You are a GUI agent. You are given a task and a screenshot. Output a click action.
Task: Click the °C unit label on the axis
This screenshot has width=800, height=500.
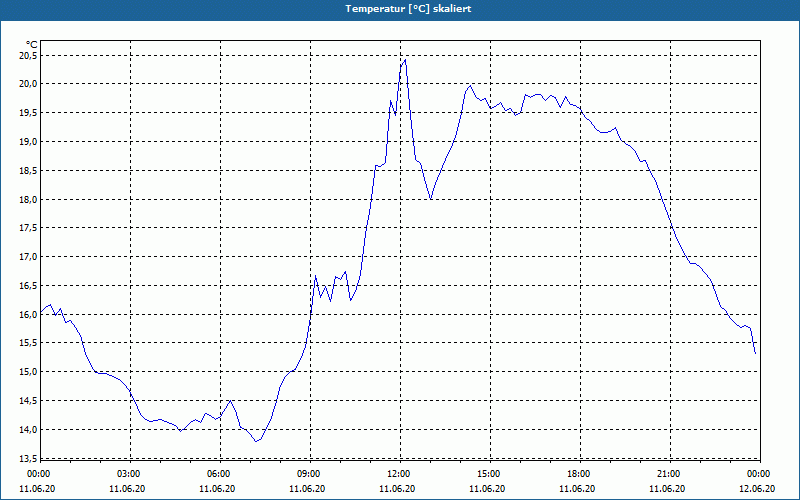click(x=32, y=45)
